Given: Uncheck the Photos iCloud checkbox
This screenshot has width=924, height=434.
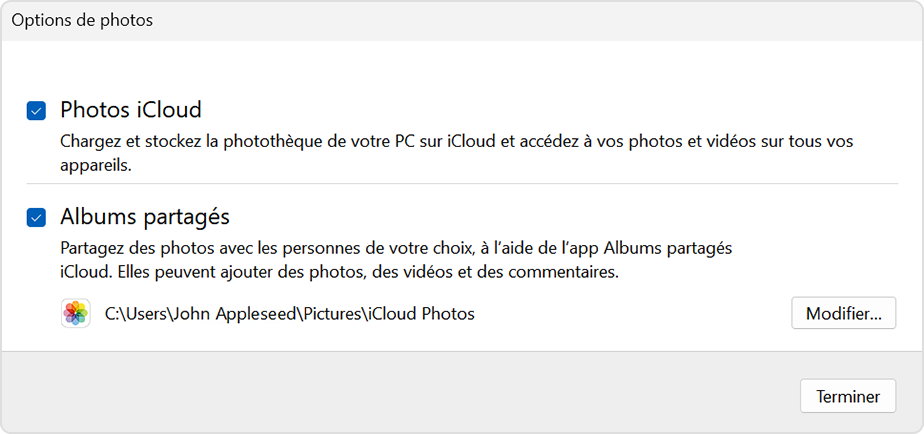Looking at the screenshot, I should tap(36, 110).
